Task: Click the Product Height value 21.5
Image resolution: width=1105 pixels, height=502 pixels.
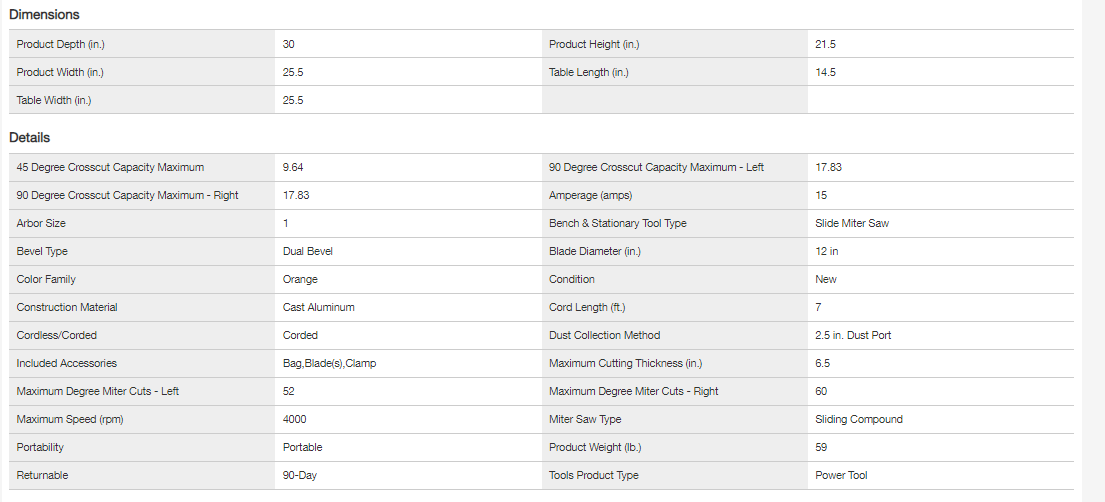Action: pos(826,45)
